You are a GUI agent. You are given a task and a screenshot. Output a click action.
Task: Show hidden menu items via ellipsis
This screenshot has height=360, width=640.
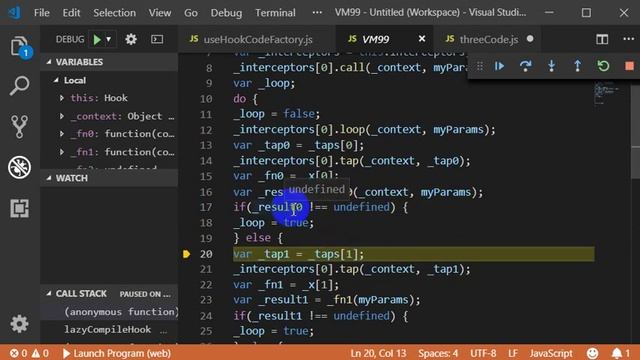317,13
